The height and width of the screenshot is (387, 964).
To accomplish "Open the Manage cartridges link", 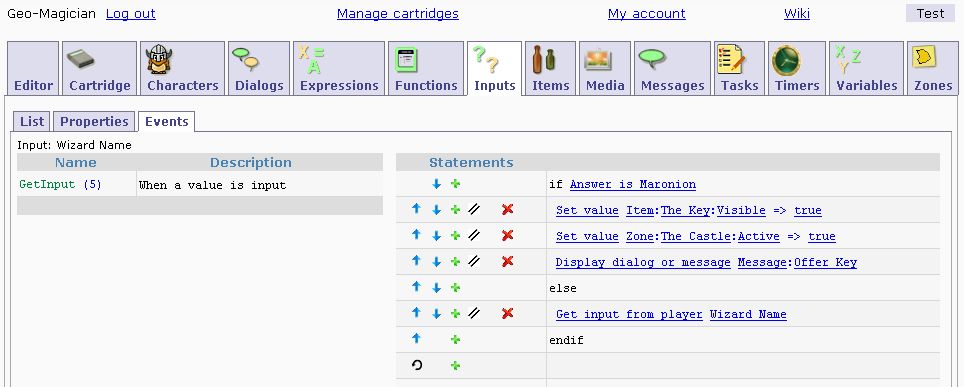I will pyautogui.click(x=398, y=14).
